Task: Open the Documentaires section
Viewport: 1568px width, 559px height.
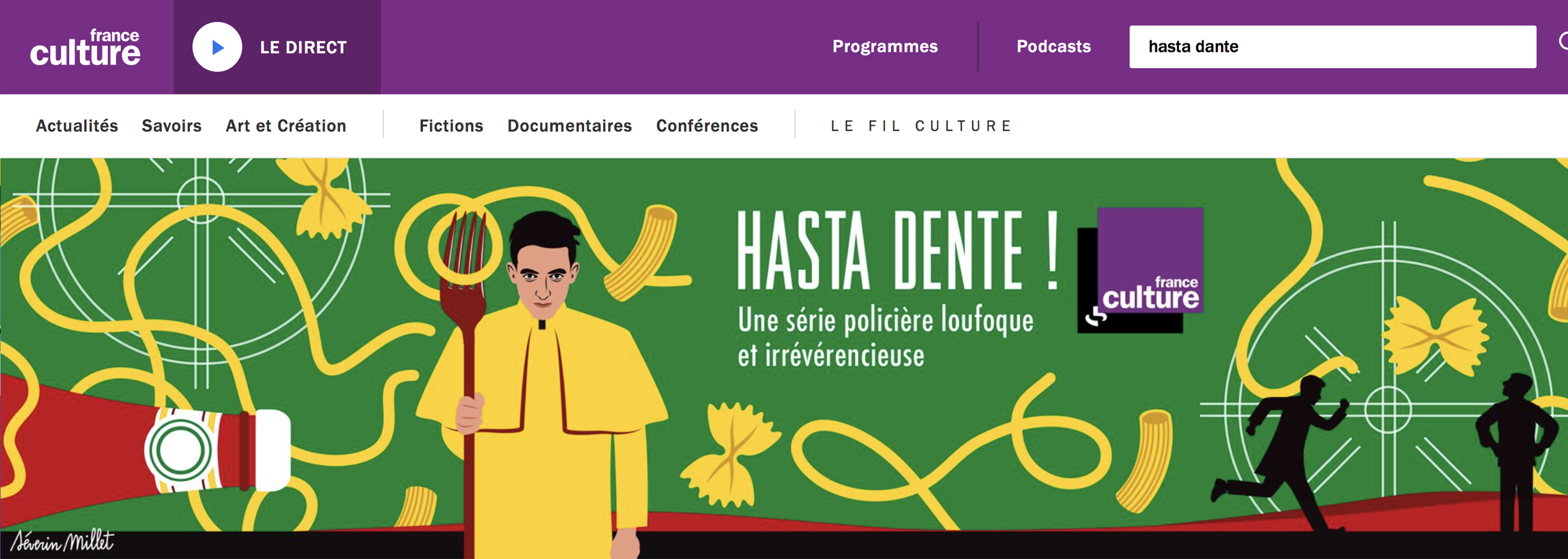Action: [569, 125]
